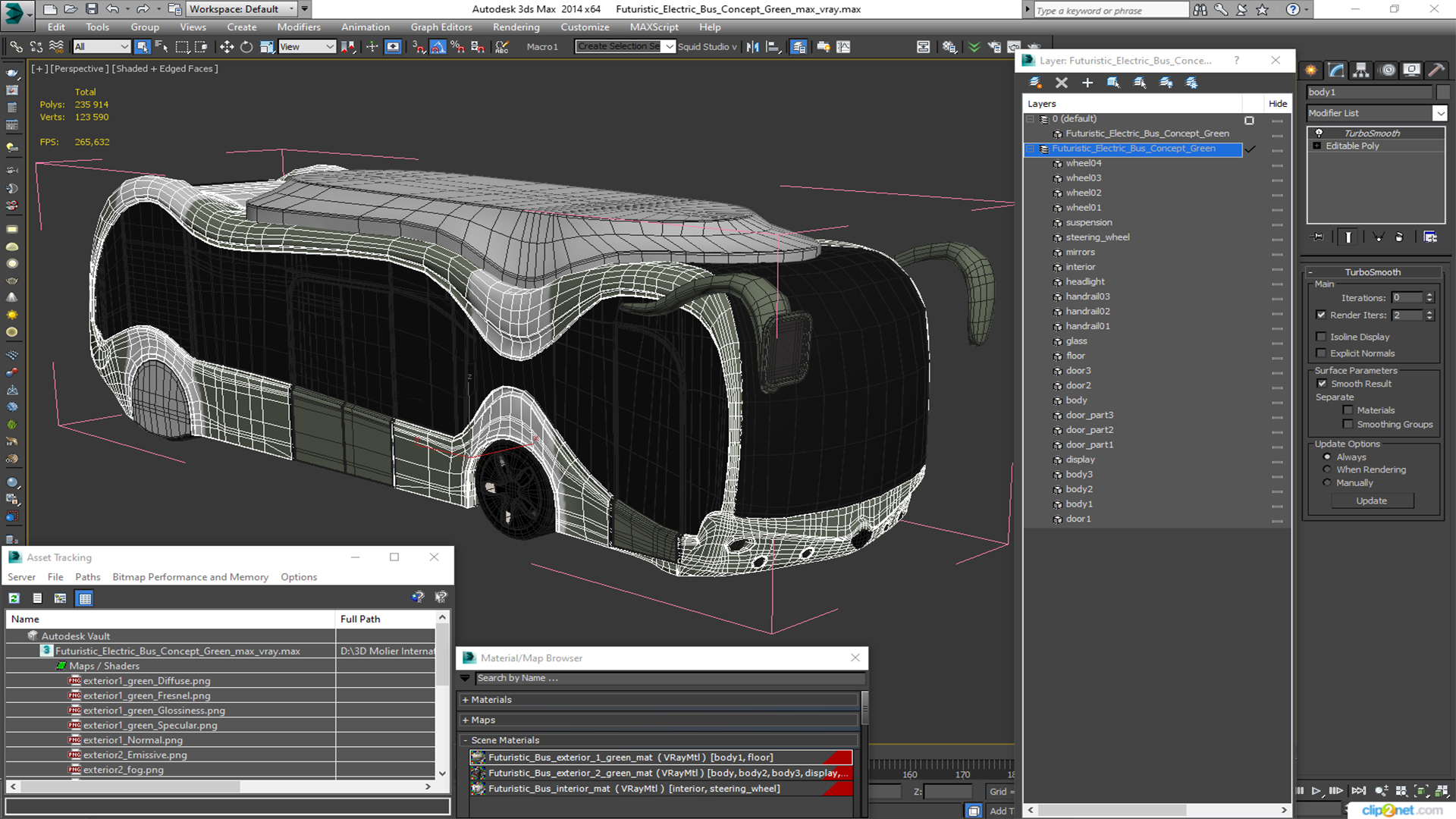Refresh the Asset Tracking list

tap(14, 598)
